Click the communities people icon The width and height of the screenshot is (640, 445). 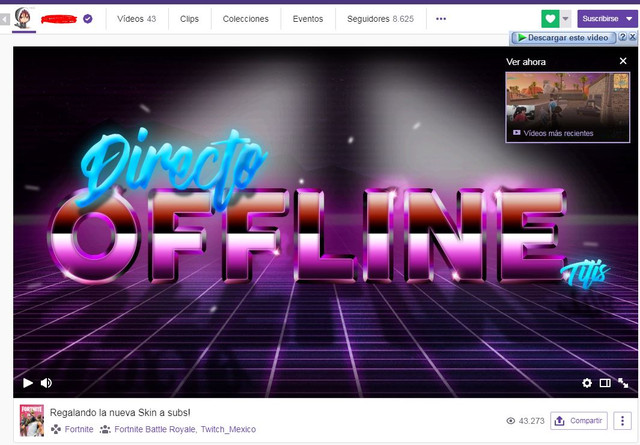105,429
